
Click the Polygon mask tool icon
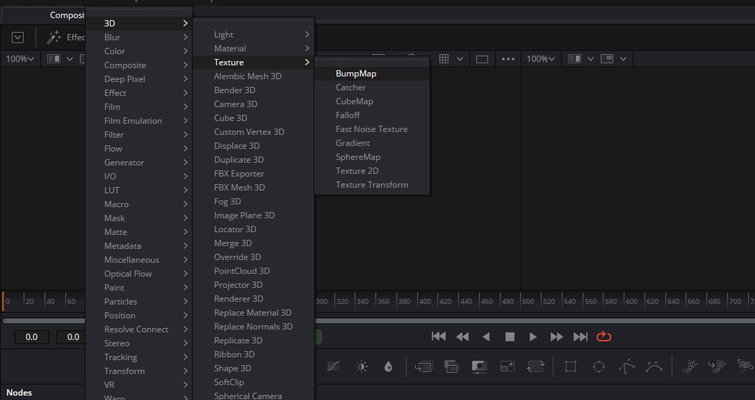(x=626, y=367)
